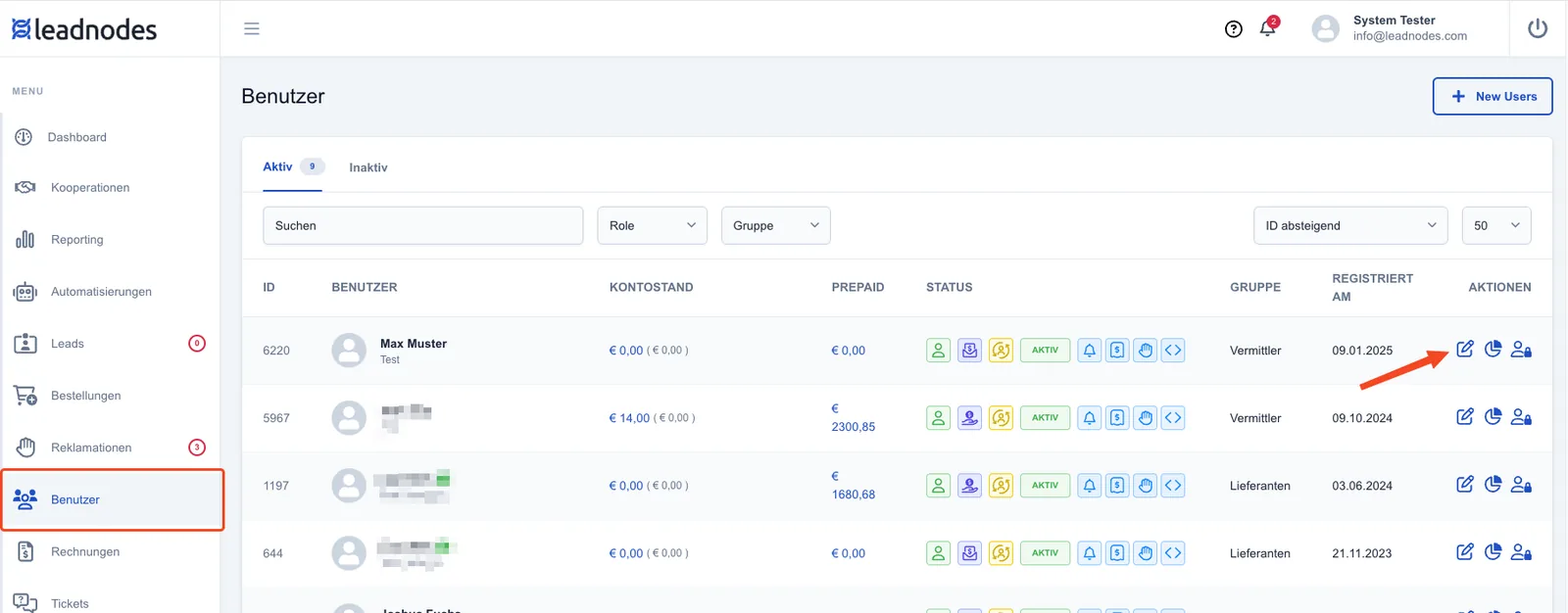Switch to the Inaktiv tab
1568x613 pixels.
pos(368,167)
